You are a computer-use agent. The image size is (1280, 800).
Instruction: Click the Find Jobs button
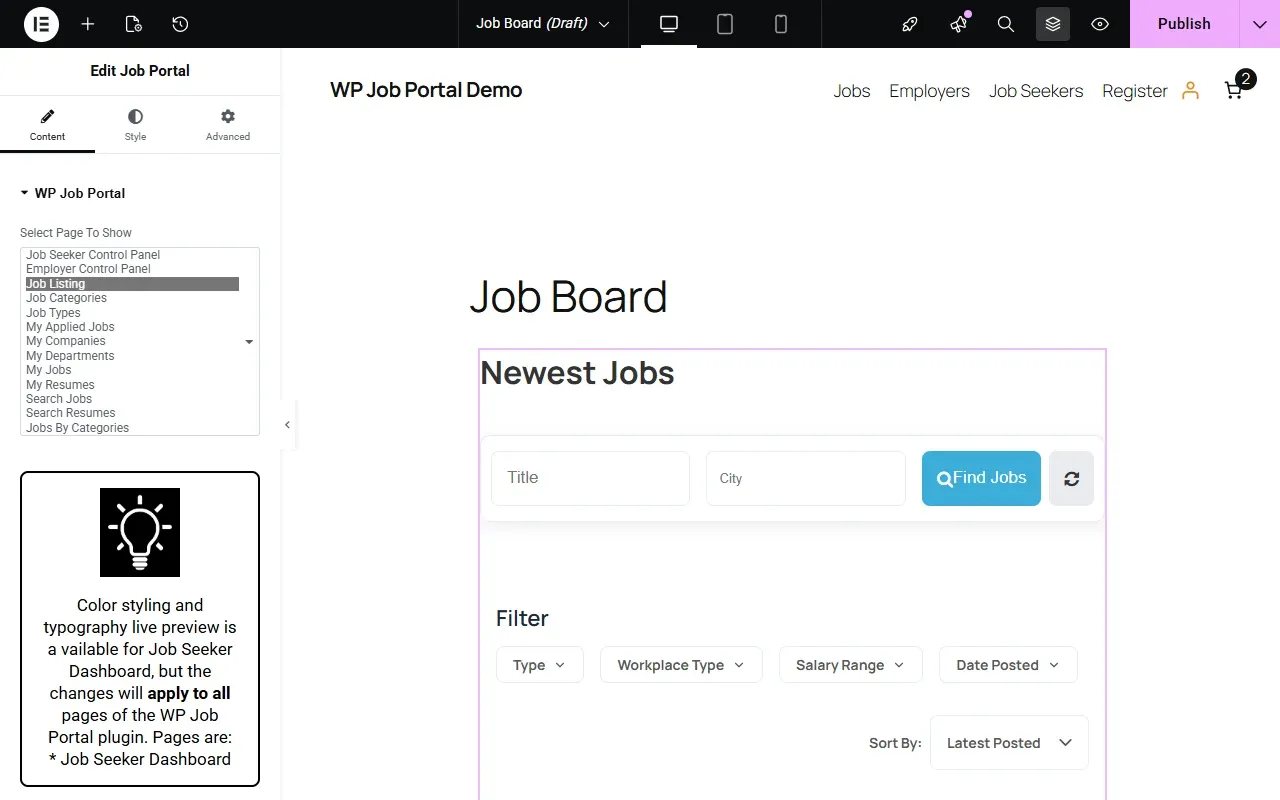(x=981, y=478)
